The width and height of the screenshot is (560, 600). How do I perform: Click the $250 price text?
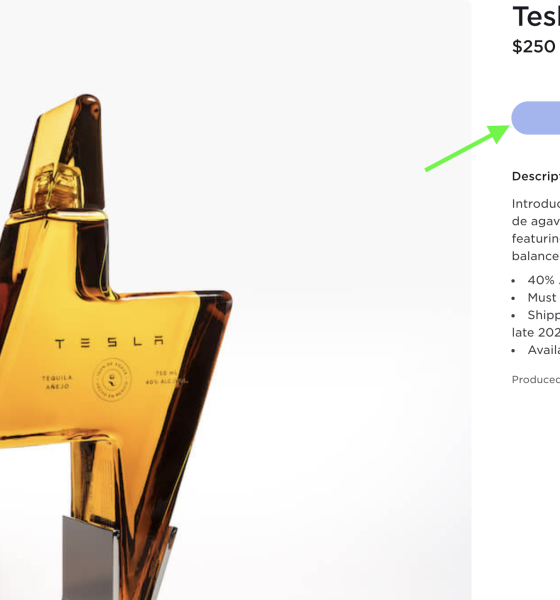pyautogui.click(x=534, y=47)
